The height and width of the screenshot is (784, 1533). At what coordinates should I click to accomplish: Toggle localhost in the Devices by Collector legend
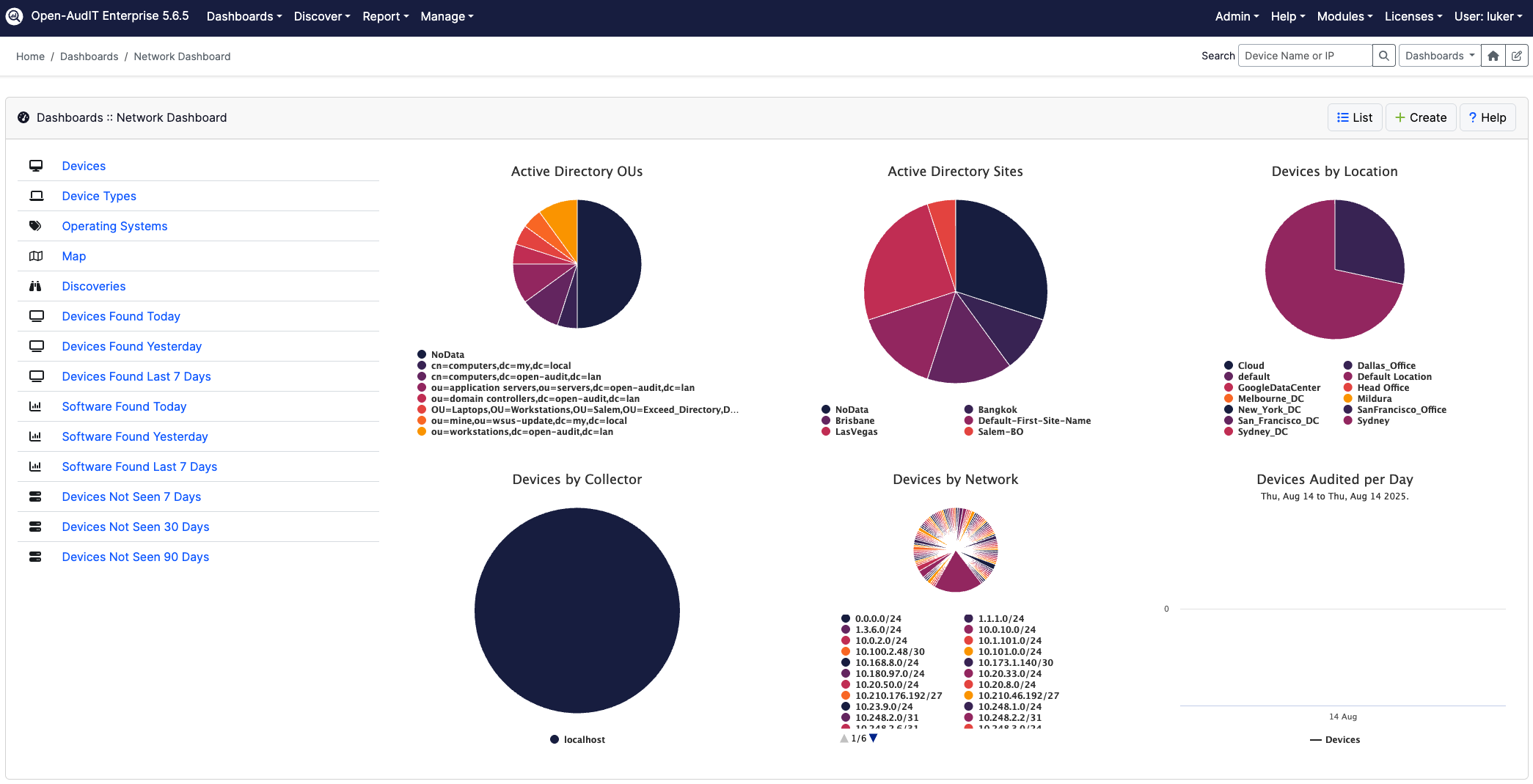pos(578,739)
